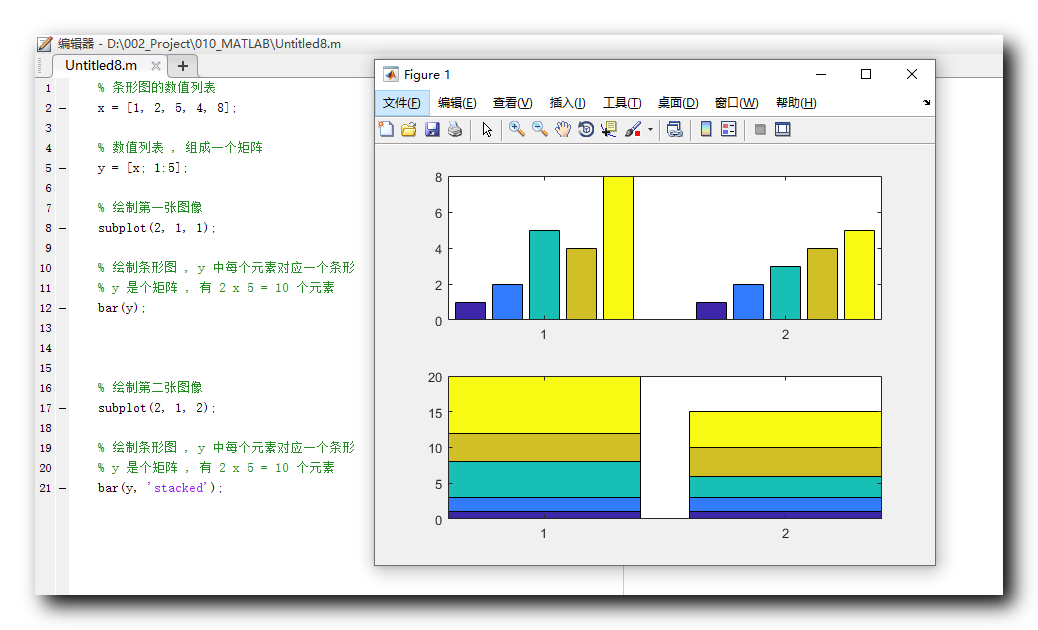Set breakpoint dash at line 17

62,408
